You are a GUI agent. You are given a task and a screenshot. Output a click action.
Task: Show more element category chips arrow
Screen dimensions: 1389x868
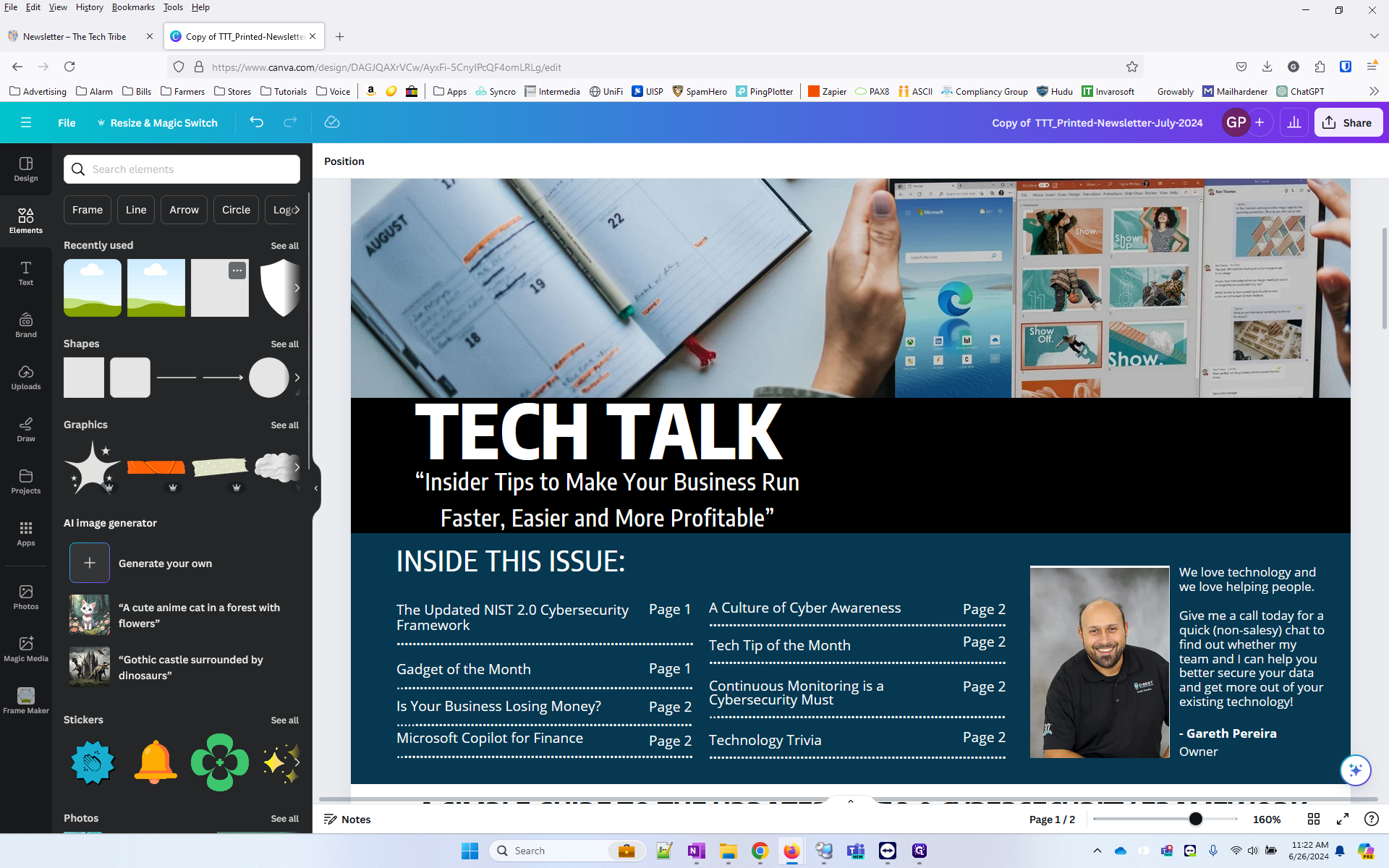pyautogui.click(x=296, y=210)
